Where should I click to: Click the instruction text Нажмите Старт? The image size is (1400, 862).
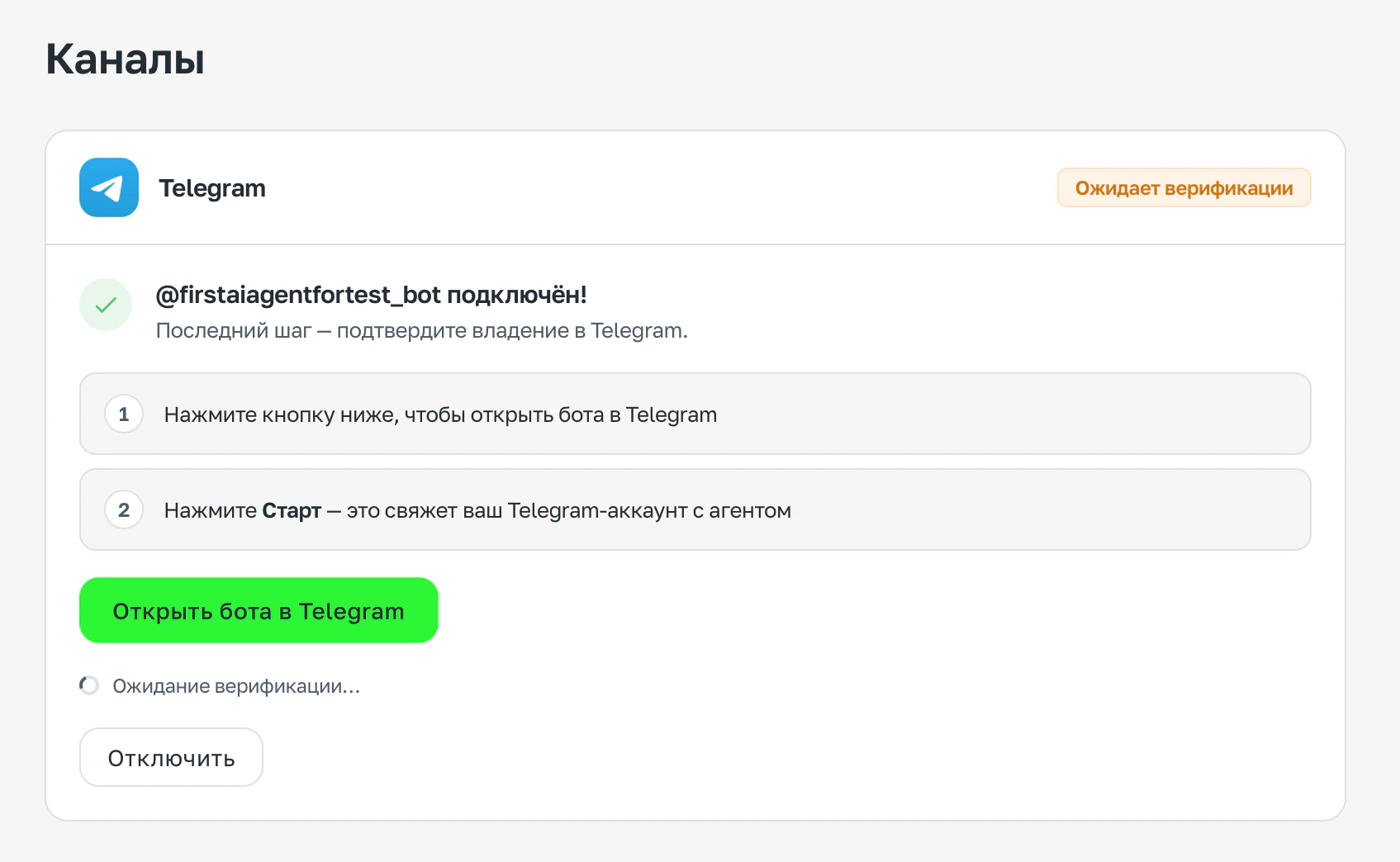[477, 510]
